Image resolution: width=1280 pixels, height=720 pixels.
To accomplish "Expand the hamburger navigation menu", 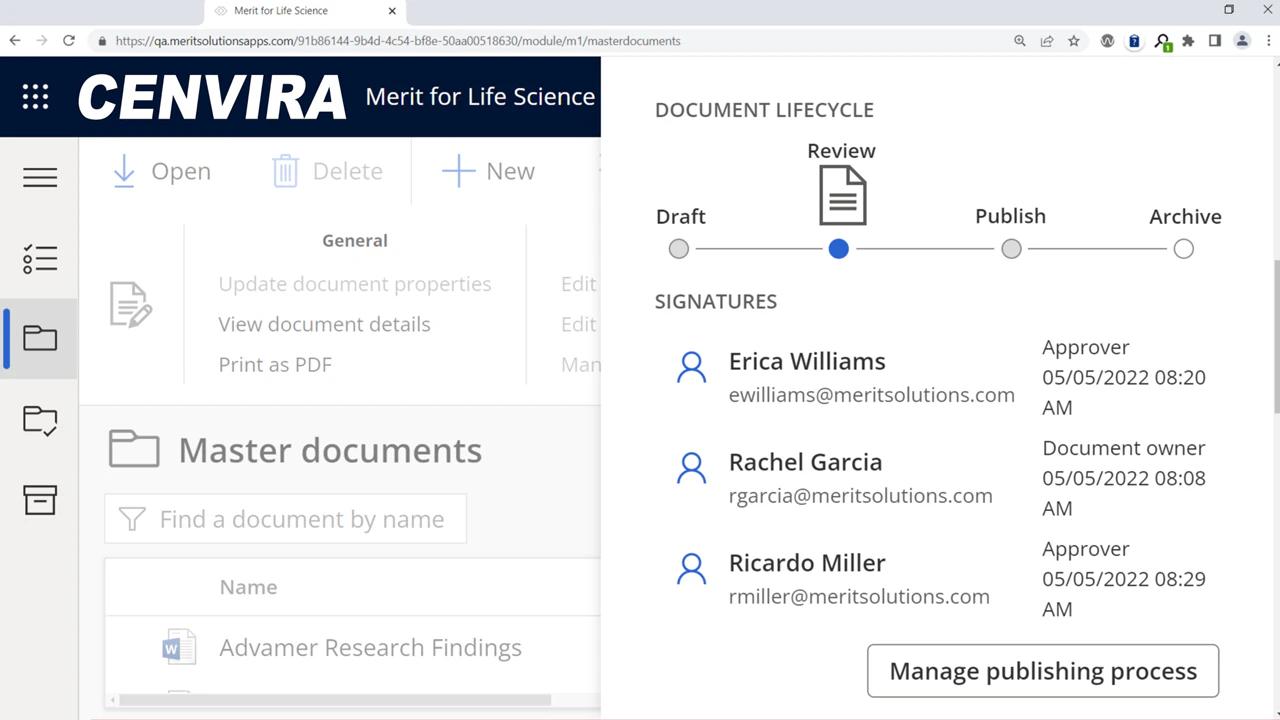I will [x=40, y=177].
